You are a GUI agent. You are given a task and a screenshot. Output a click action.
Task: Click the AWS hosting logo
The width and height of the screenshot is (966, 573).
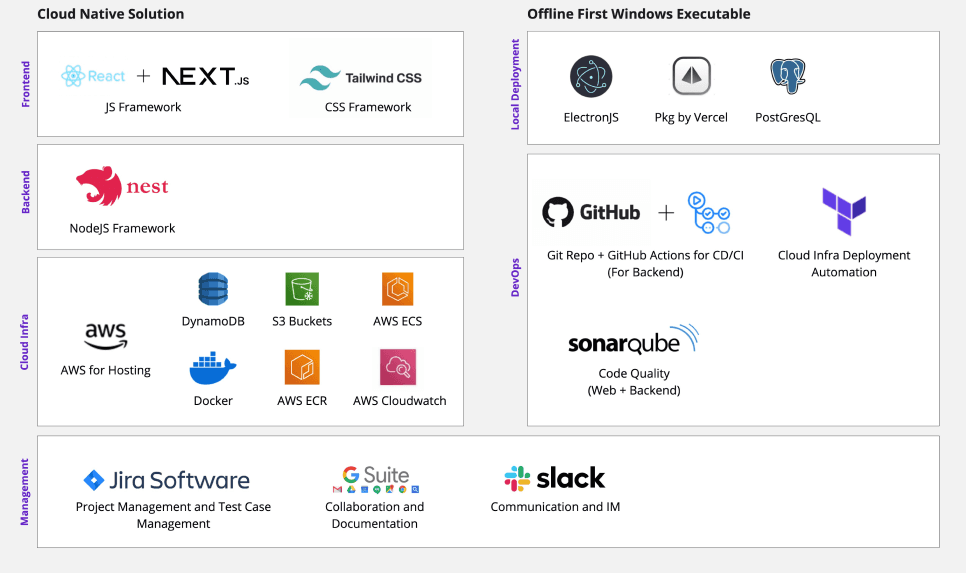click(105, 337)
